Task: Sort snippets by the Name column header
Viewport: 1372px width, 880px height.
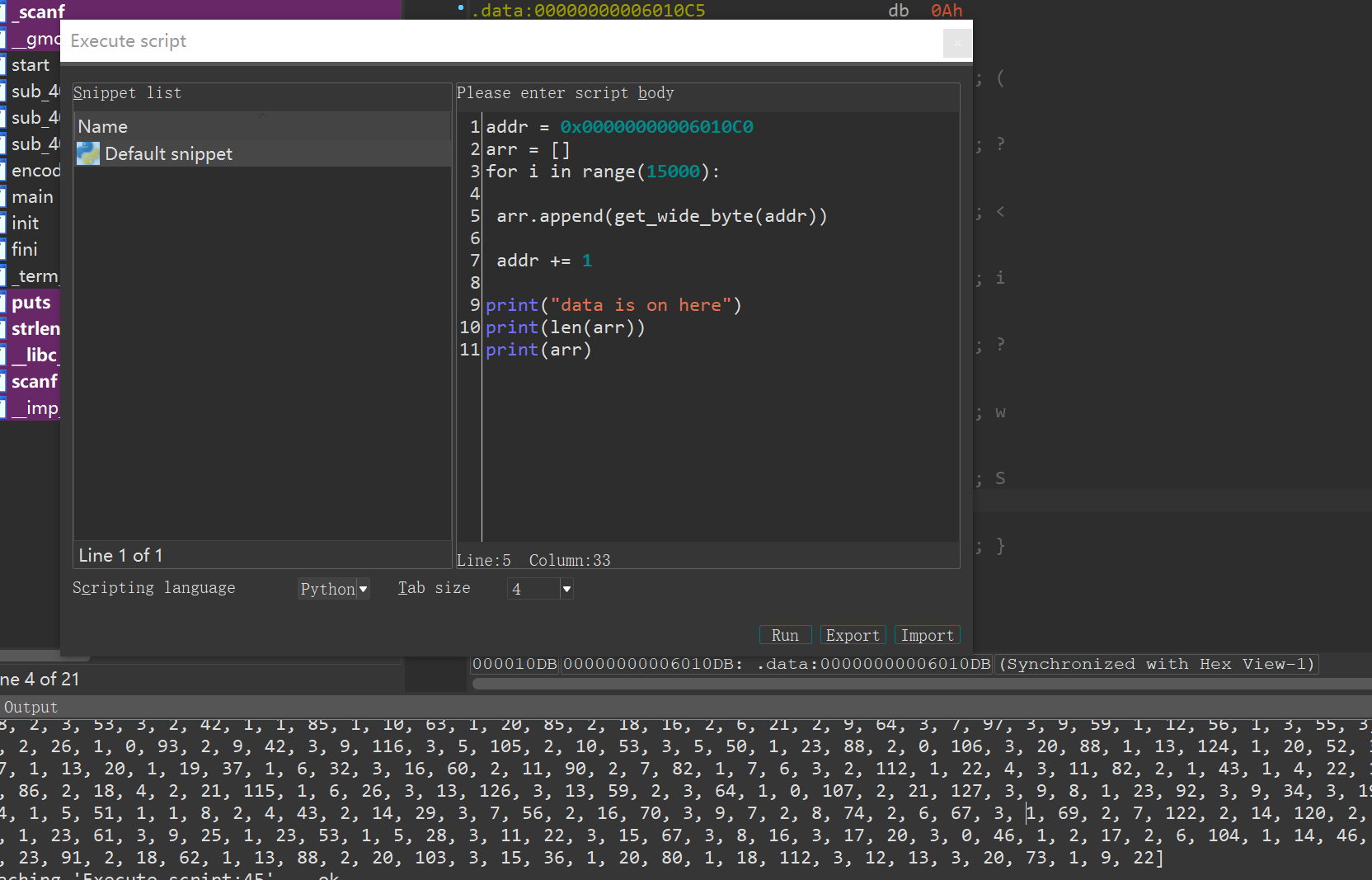Action: click(103, 126)
